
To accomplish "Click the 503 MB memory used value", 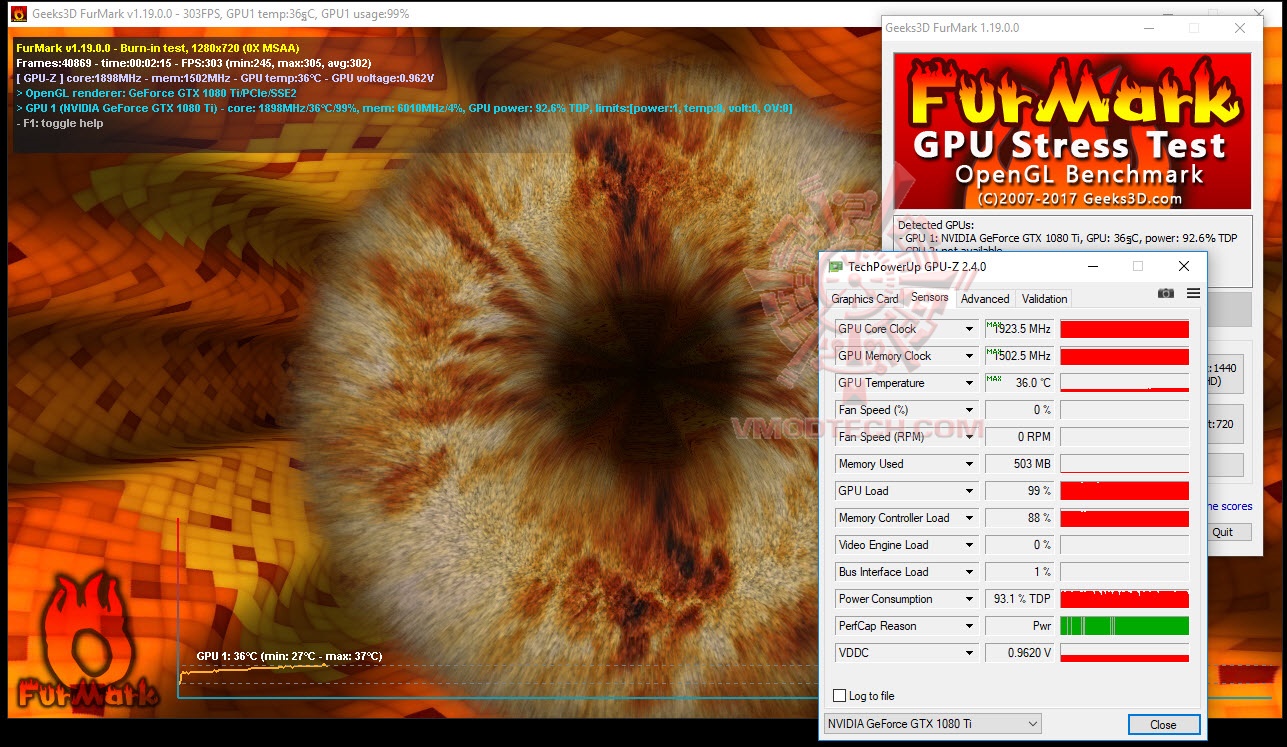I will [1020, 464].
